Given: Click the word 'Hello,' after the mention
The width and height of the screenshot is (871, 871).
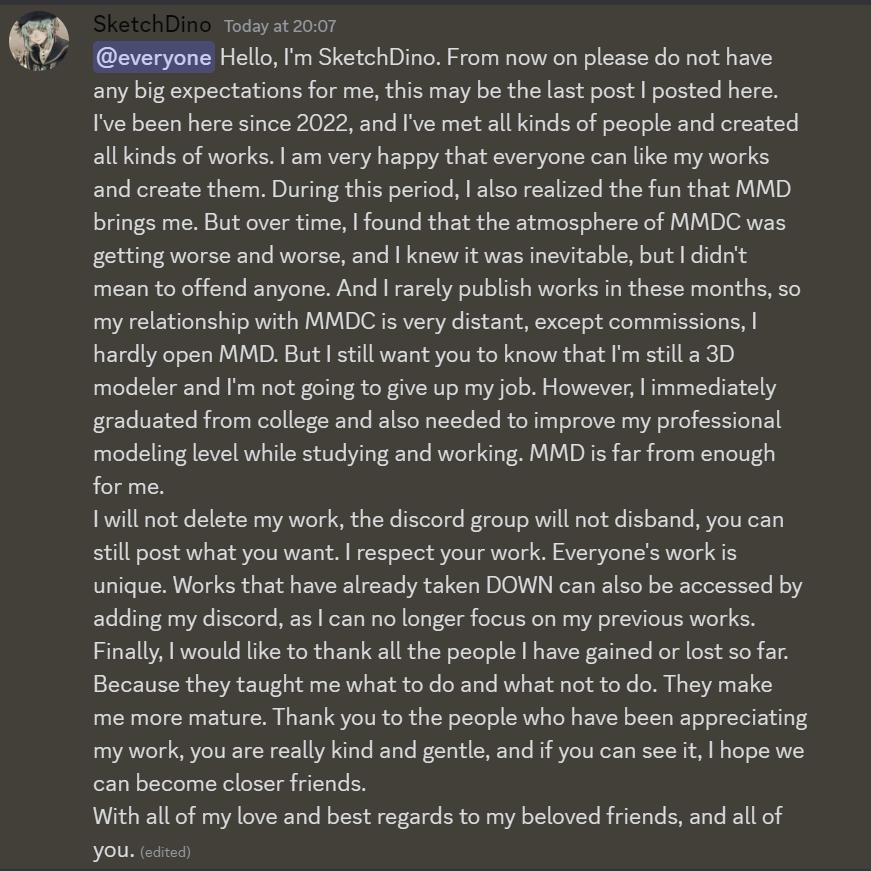Looking at the screenshot, I should (249, 58).
